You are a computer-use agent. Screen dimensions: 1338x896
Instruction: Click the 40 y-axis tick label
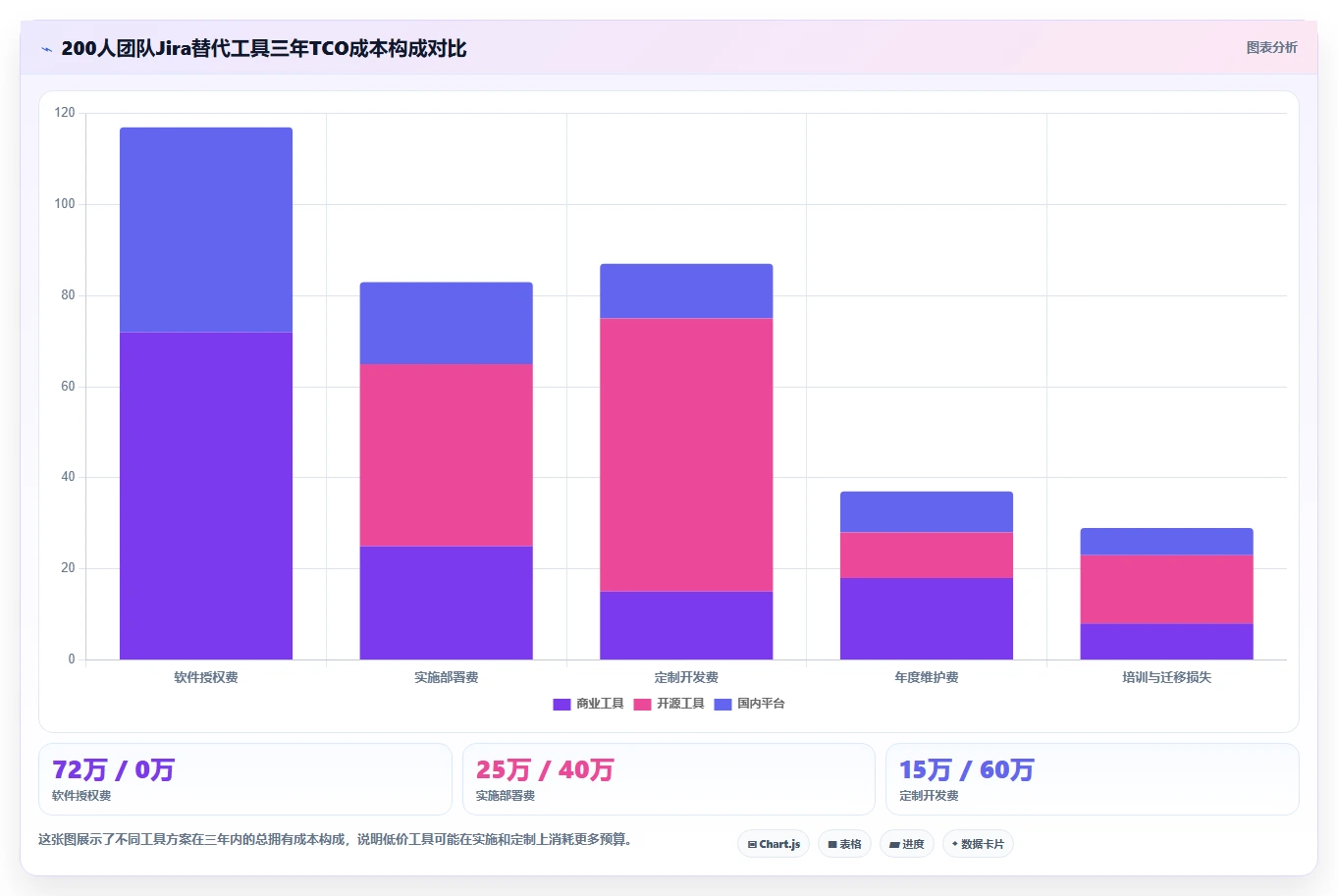[x=68, y=477]
